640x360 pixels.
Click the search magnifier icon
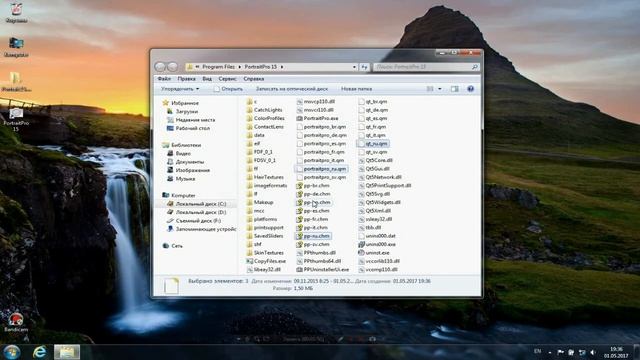[475, 67]
